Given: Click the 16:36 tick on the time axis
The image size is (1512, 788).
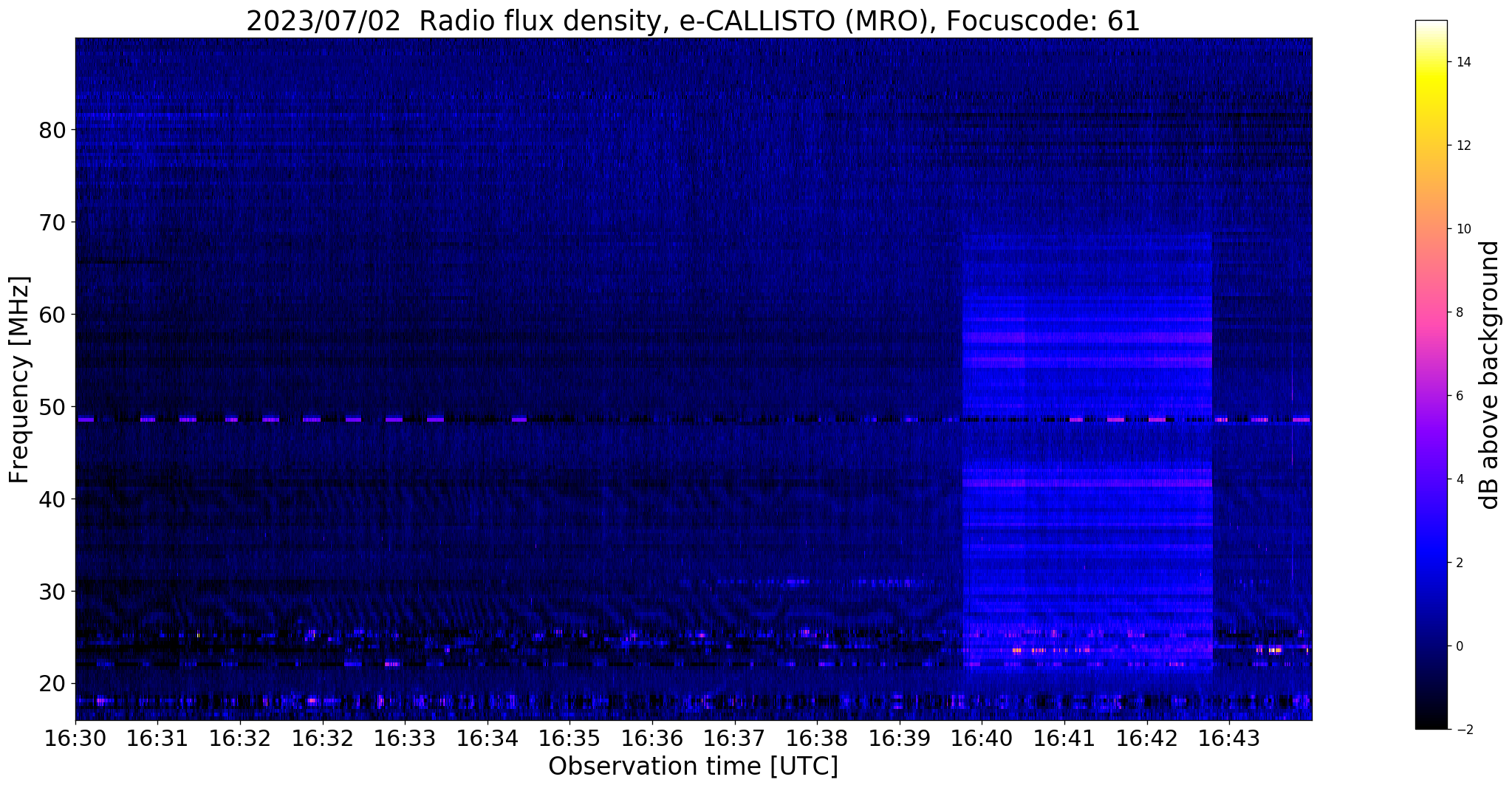Looking at the screenshot, I should point(651,739).
